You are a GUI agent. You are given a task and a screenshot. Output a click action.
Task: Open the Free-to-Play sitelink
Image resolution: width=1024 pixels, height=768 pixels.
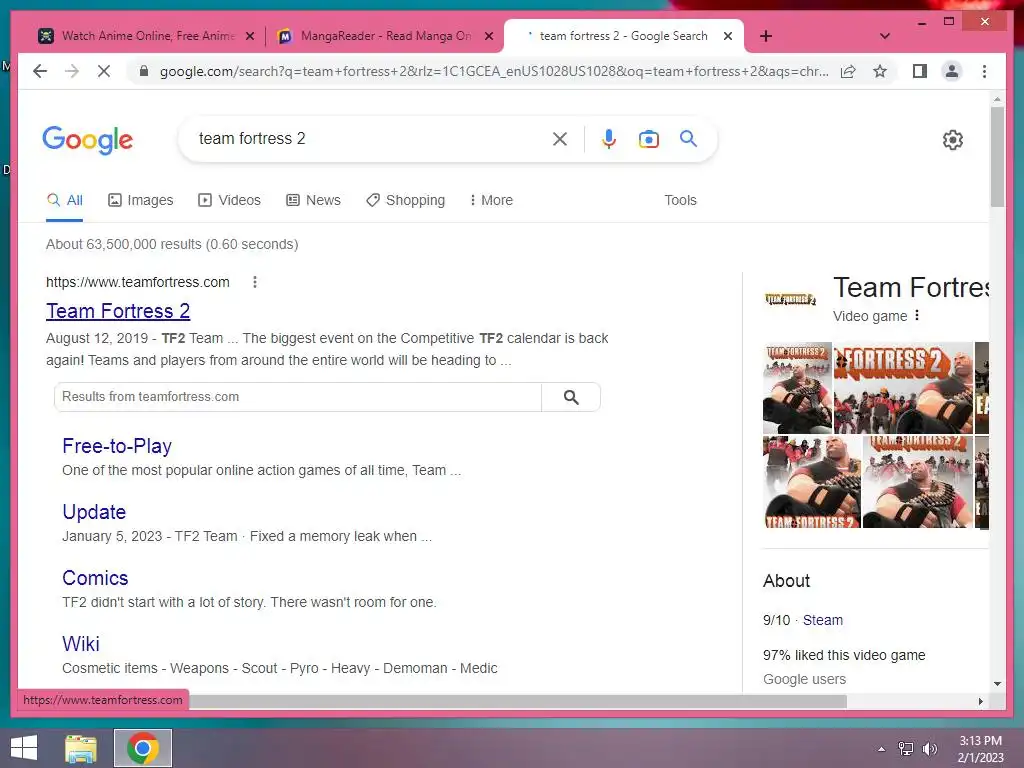pyautogui.click(x=117, y=446)
